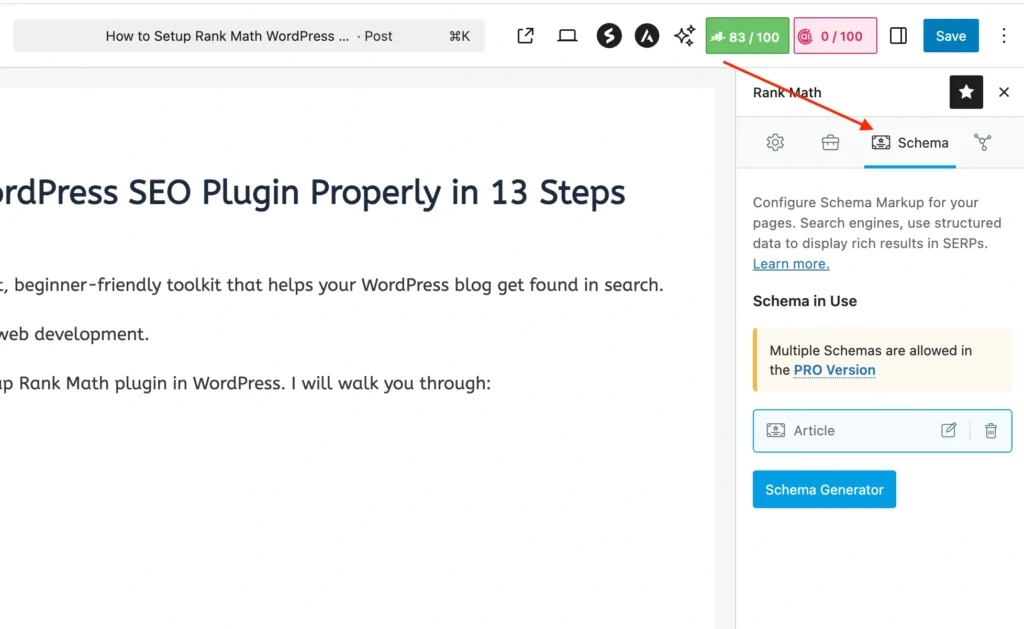Open the Astra settings icon
This screenshot has width=1024, height=629.
pos(647,36)
